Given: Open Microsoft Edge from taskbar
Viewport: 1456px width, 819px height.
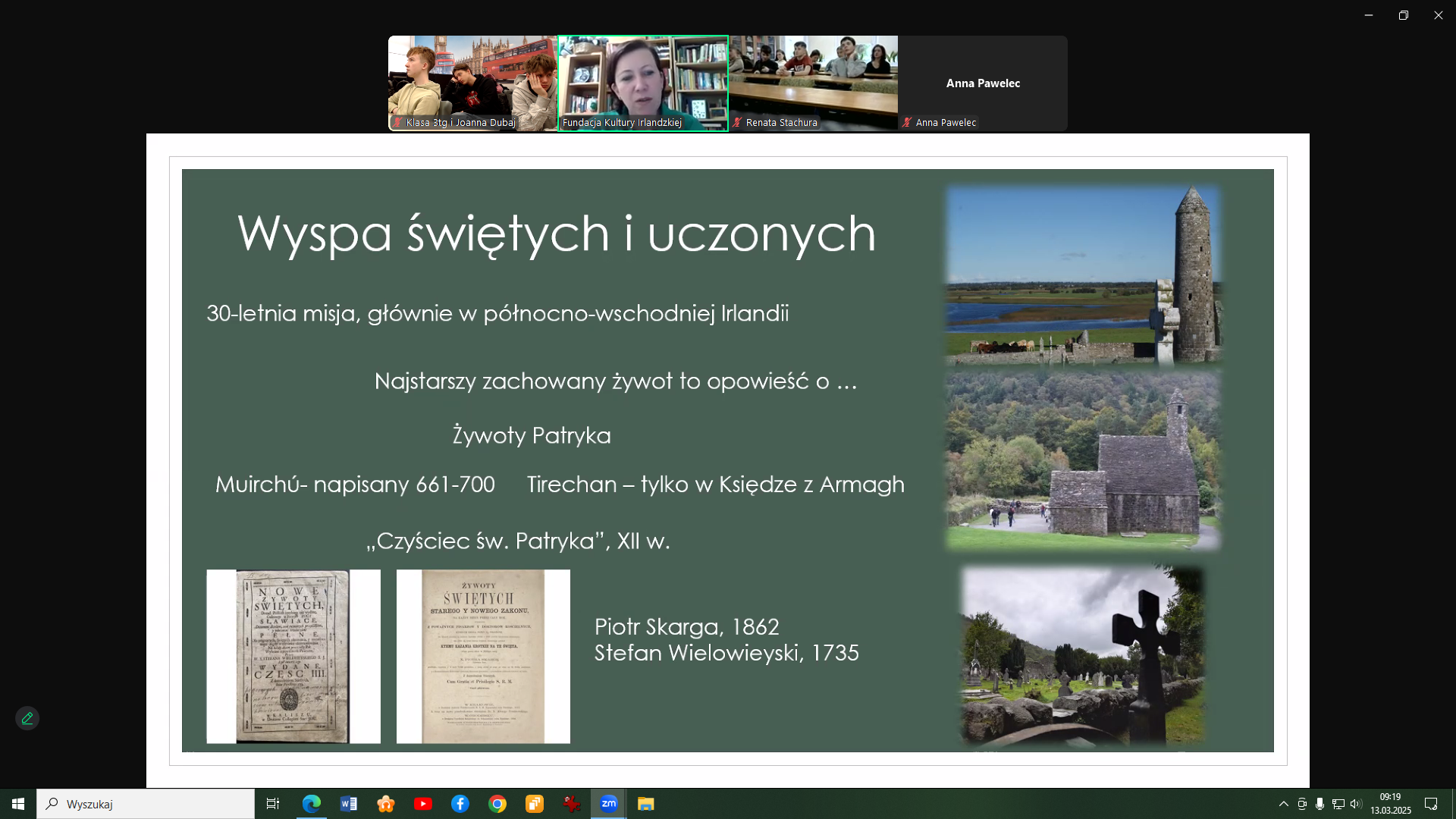Looking at the screenshot, I should click(311, 804).
